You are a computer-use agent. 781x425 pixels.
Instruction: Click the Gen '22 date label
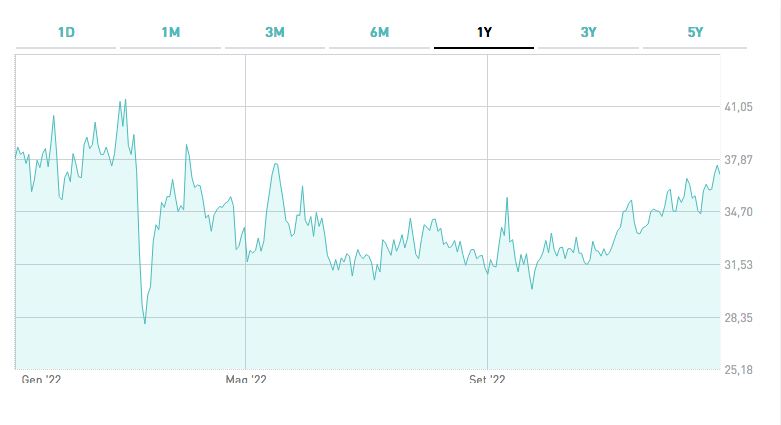click(x=41, y=380)
